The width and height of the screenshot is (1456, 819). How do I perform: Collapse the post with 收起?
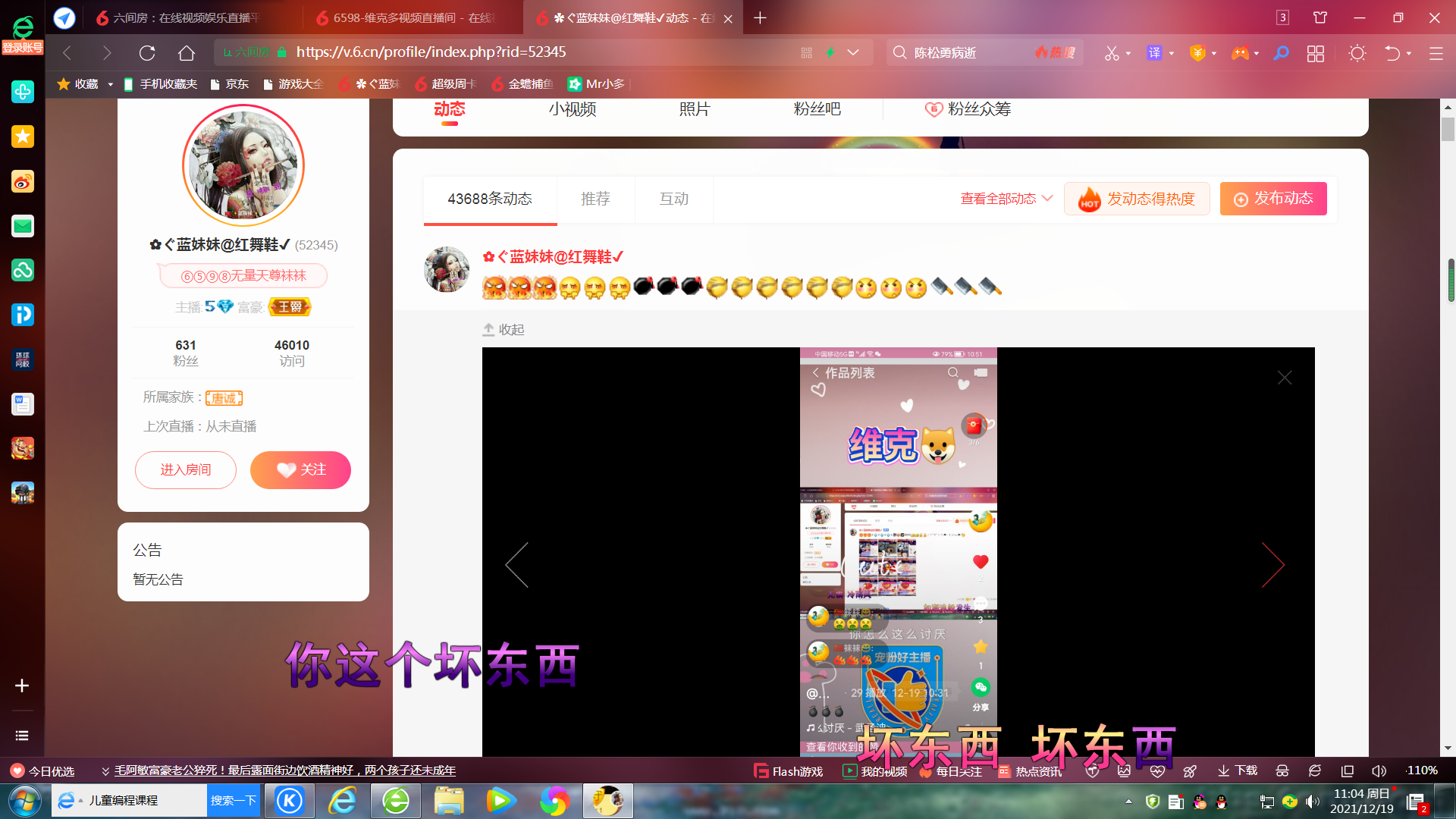point(504,330)
